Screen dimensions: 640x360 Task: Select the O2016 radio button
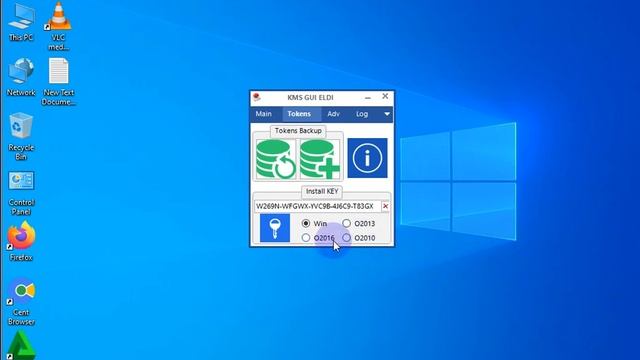click(x=306, y=238)
